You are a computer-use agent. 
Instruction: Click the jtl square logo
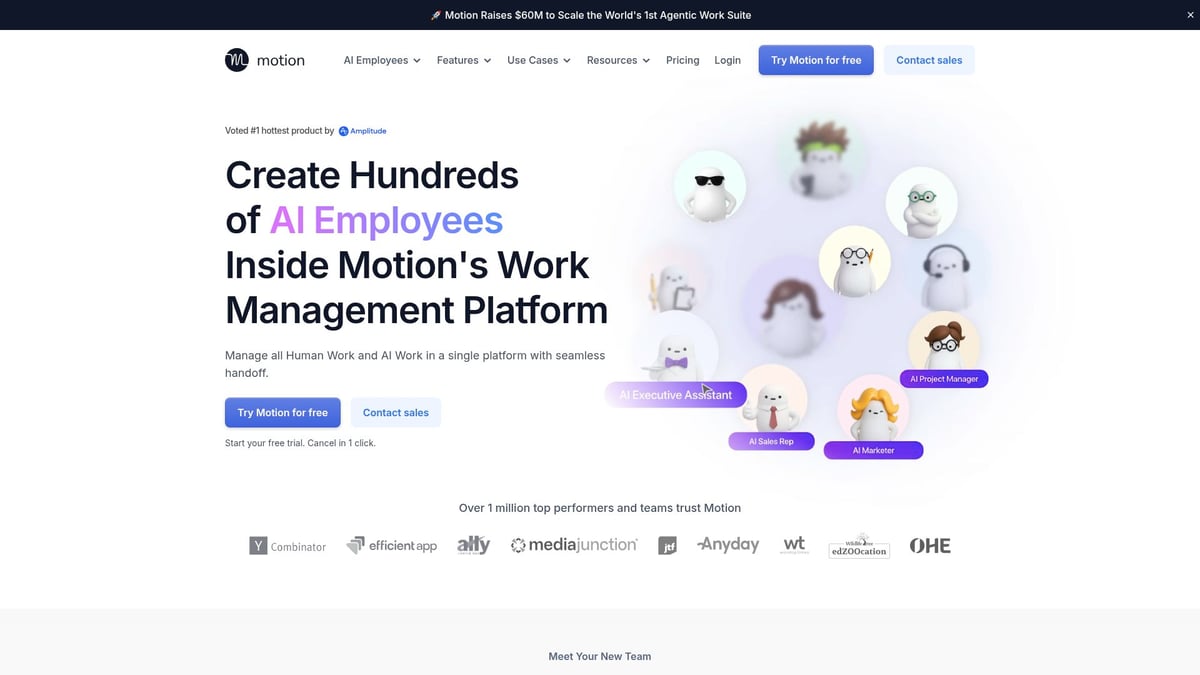pos(668,546)
